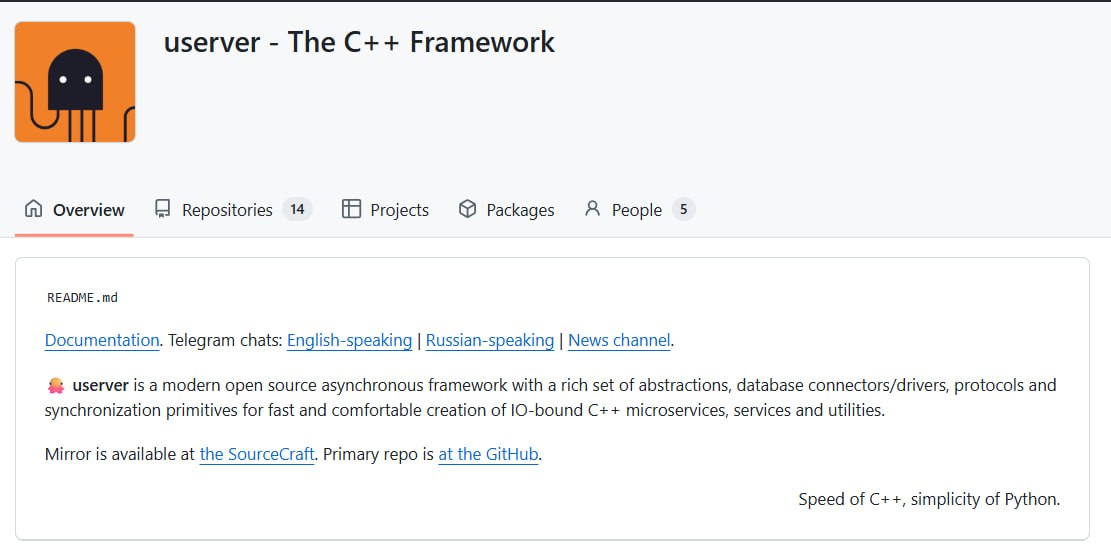Click the Projects table icon
The image size is (1111, 560).
pos(351,209)
